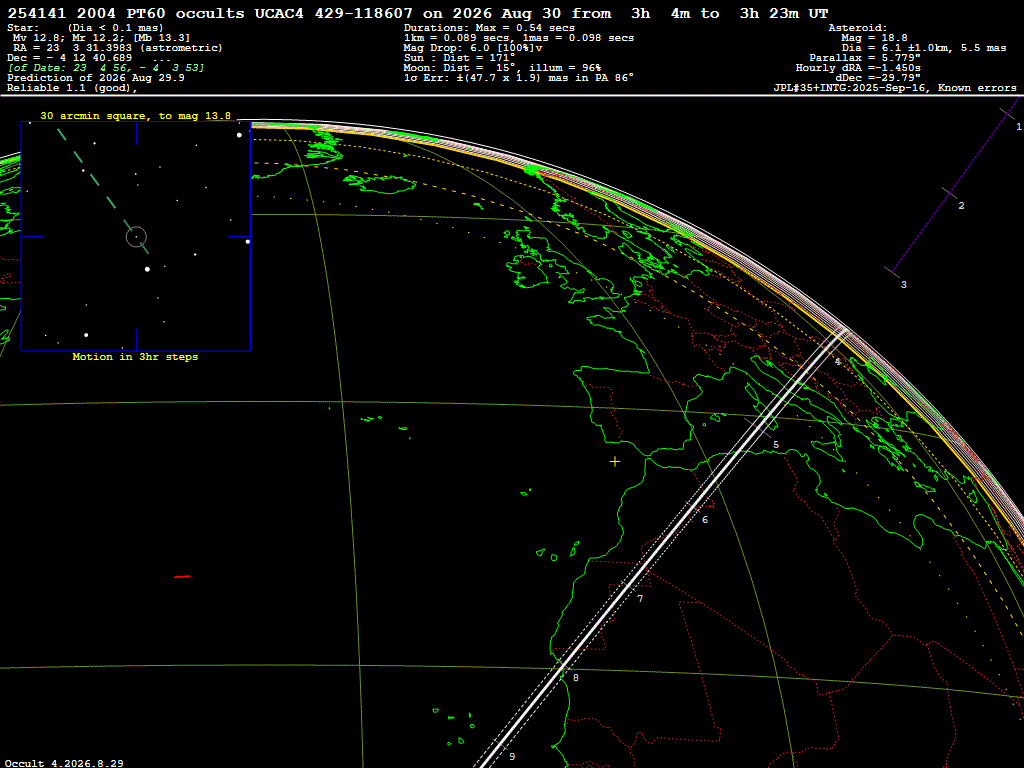Click the bright star at finder chart top-right

point(239,135)
